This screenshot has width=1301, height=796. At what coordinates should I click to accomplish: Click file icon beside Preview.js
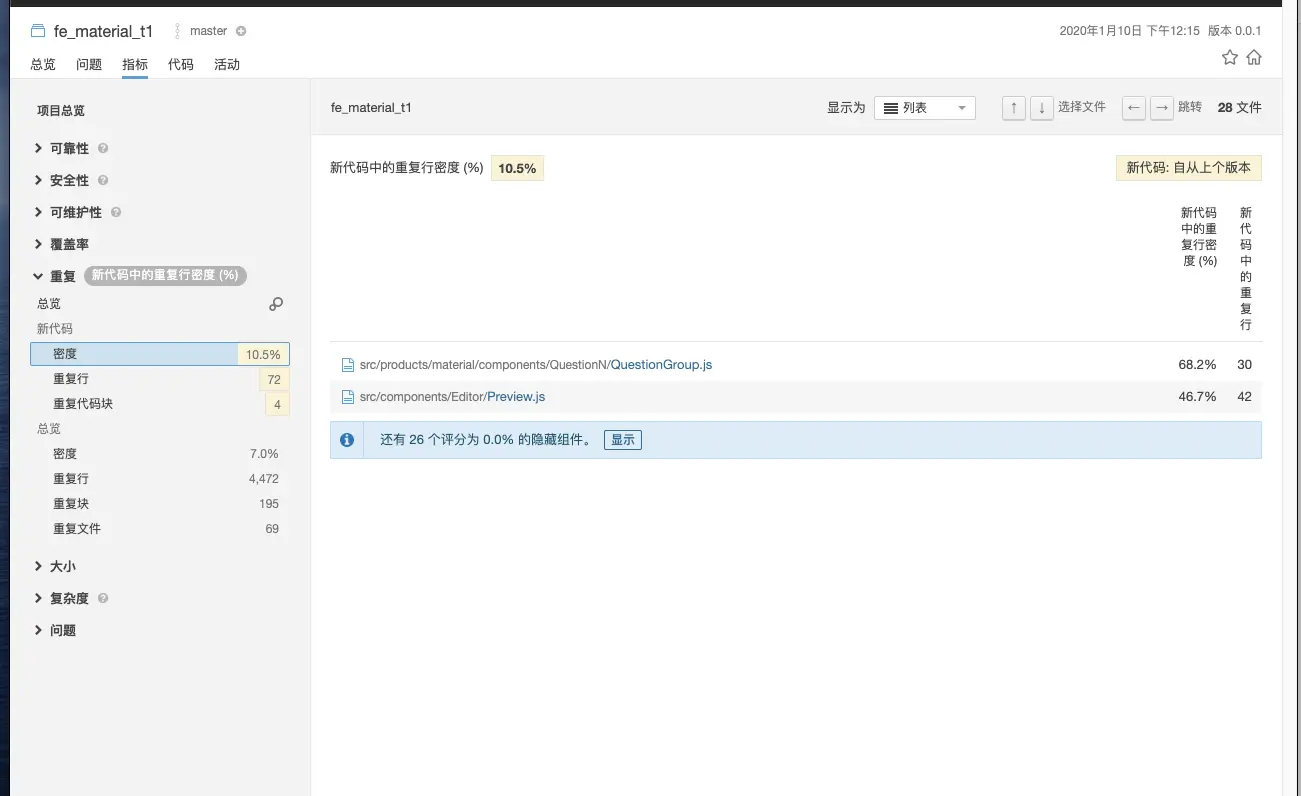point(348,397)
